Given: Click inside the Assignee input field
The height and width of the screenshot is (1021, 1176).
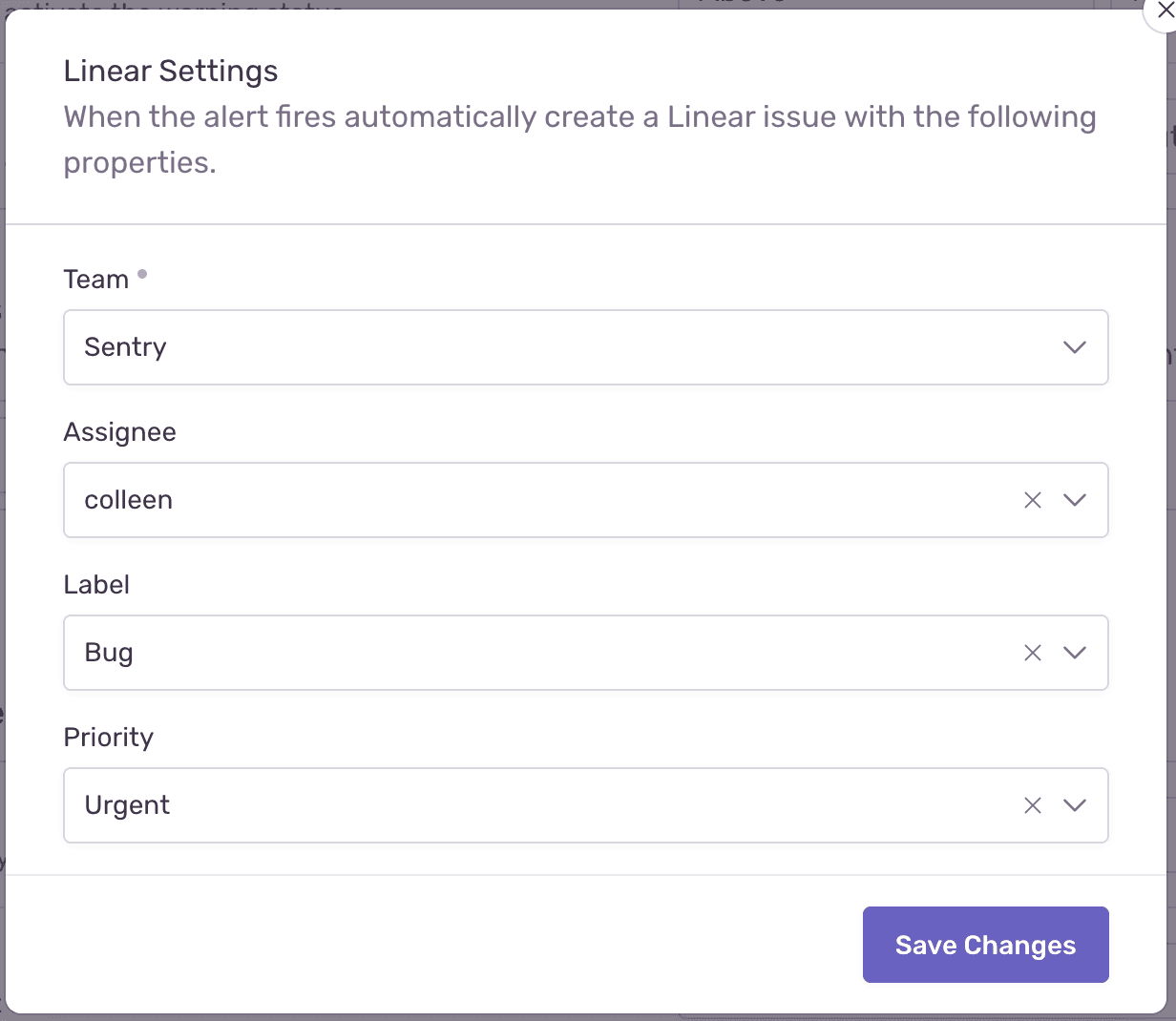Looking at the screenshot, I should click(477, 500).
